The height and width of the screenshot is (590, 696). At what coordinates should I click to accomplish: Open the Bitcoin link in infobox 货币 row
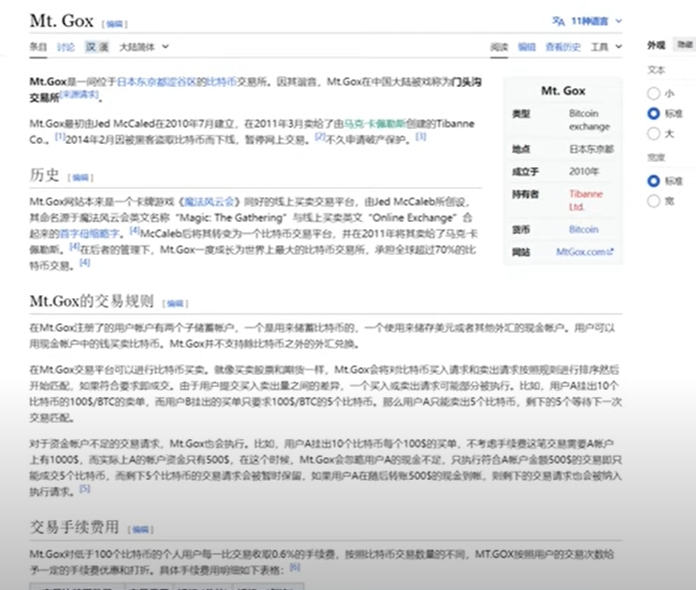[x=584, y=230]
